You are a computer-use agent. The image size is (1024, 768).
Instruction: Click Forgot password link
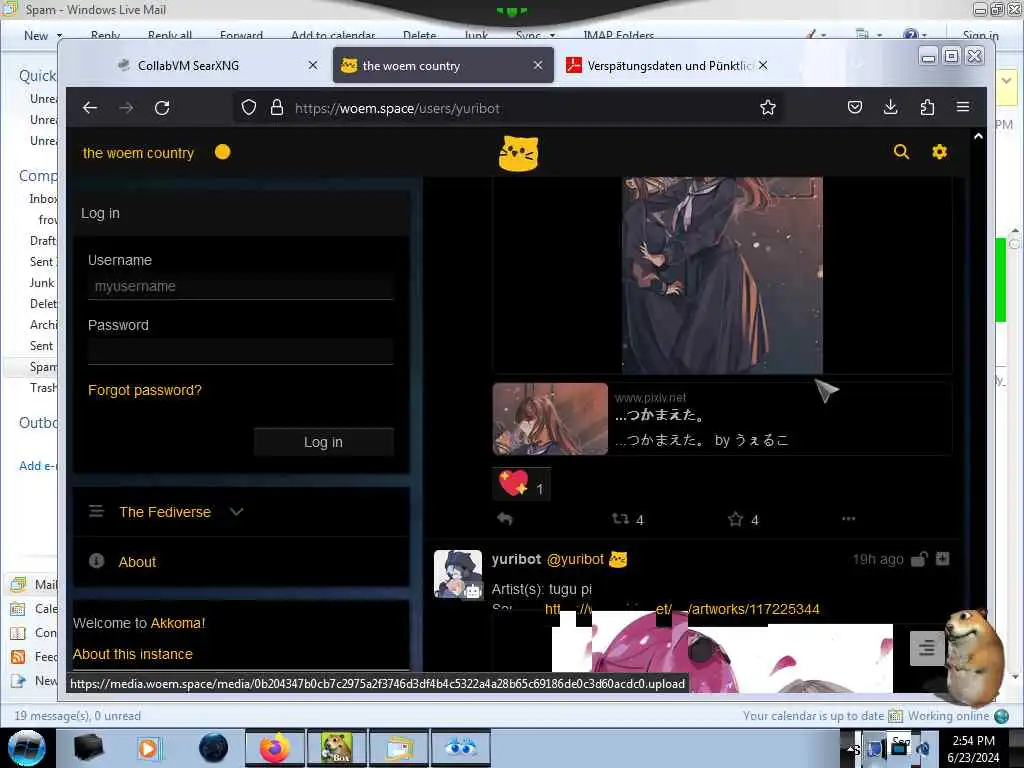coord(145,390)
